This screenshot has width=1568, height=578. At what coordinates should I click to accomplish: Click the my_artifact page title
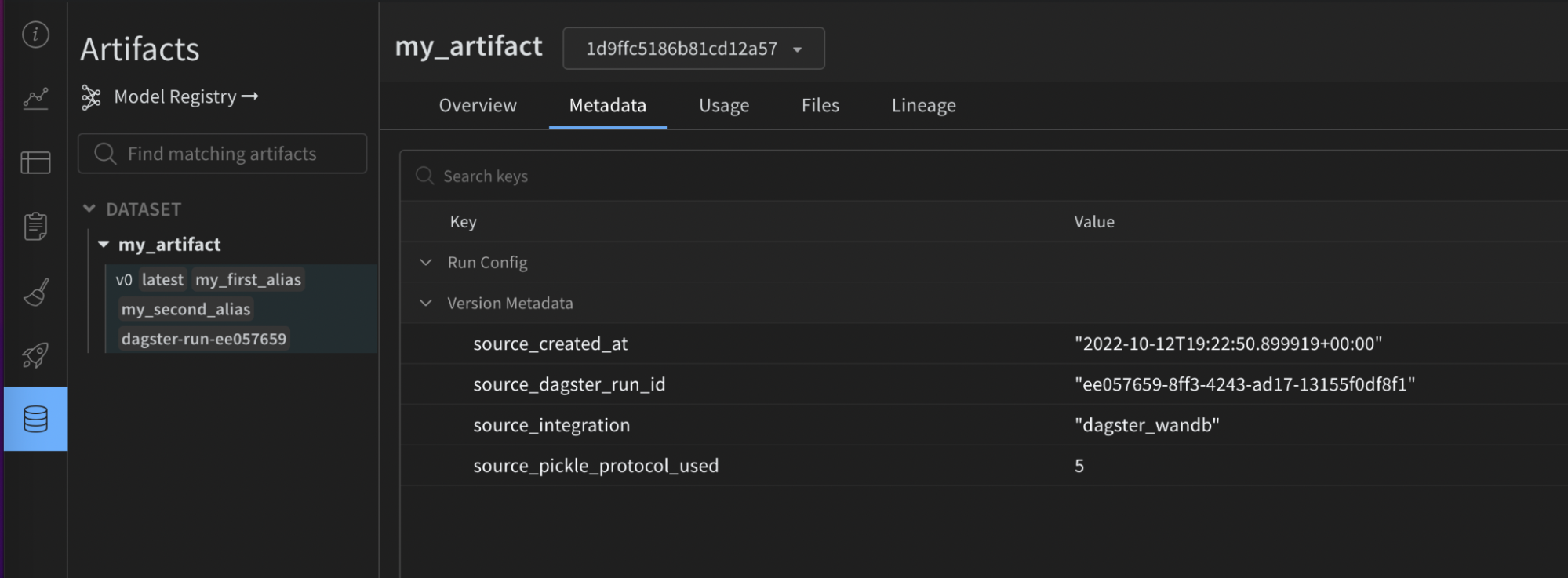point(468,47)
